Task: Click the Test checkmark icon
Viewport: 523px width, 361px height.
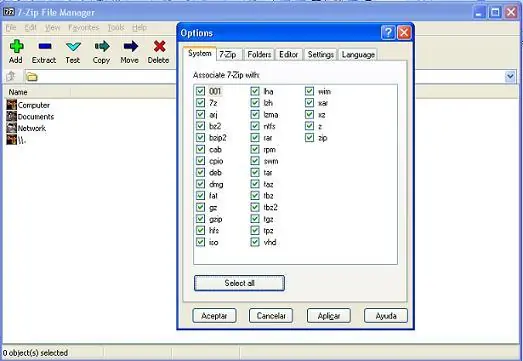Action: coord(73,46)
